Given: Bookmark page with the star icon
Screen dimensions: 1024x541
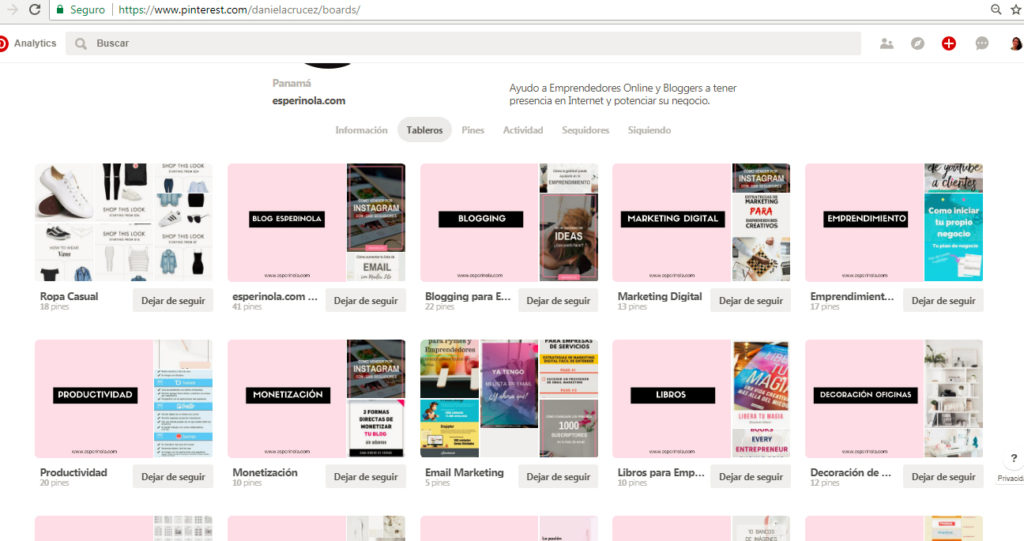Looking at the screenshot, I should click(1016, 9).
